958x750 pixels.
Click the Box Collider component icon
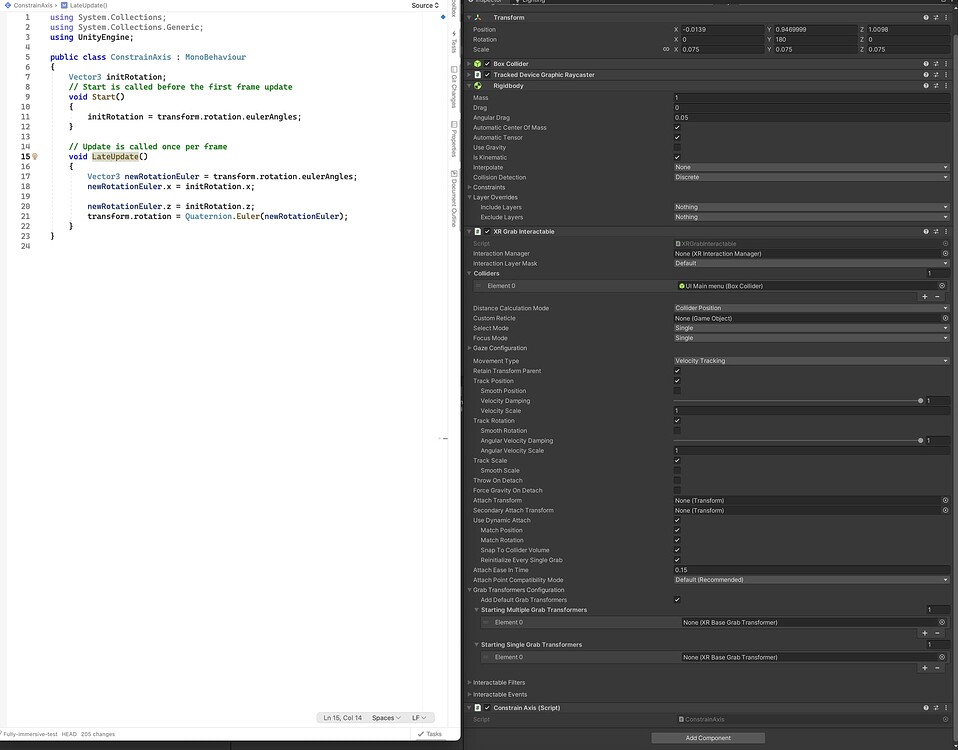[477, 63]
